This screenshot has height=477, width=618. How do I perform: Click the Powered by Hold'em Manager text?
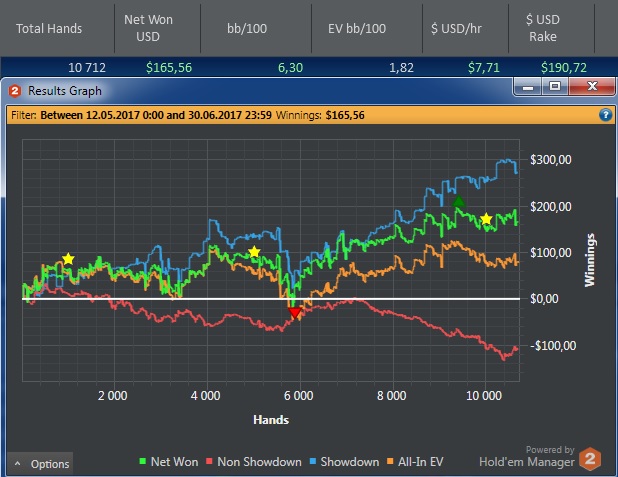click(527, 456)
